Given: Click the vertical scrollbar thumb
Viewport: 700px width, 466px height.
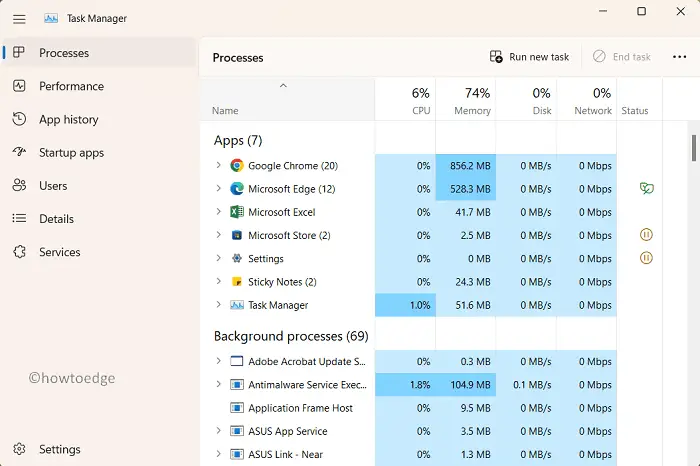Looking at the screenshot, I should (694, 148).
